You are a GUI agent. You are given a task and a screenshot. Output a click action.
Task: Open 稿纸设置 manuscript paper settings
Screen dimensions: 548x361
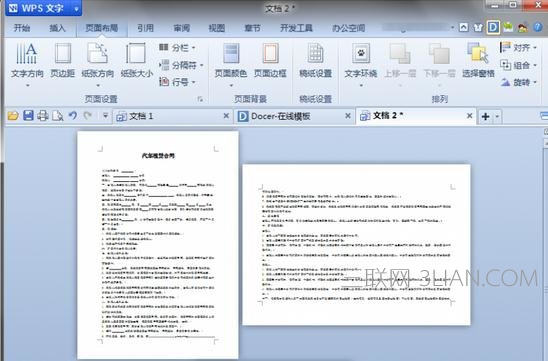coord(316,60)
